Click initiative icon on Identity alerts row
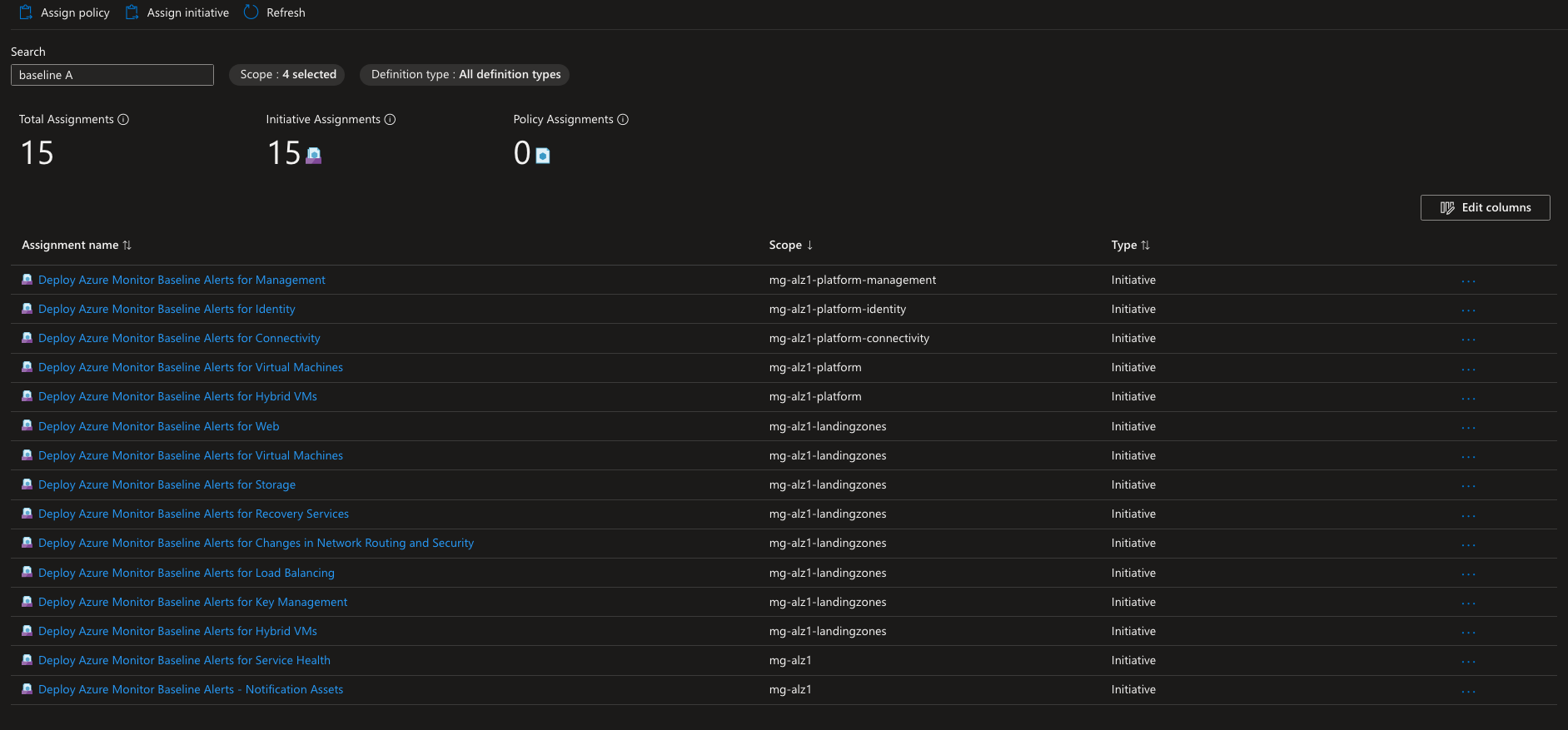The height and width of the screenshot is (730, 1568). [x=27, y=309]
